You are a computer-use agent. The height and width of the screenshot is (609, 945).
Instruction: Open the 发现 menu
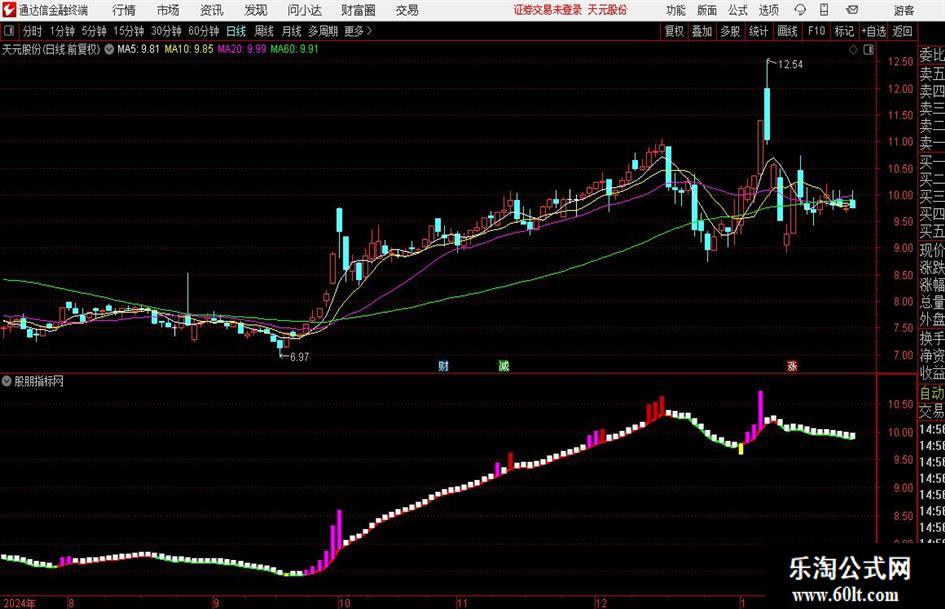coord(256,10)
